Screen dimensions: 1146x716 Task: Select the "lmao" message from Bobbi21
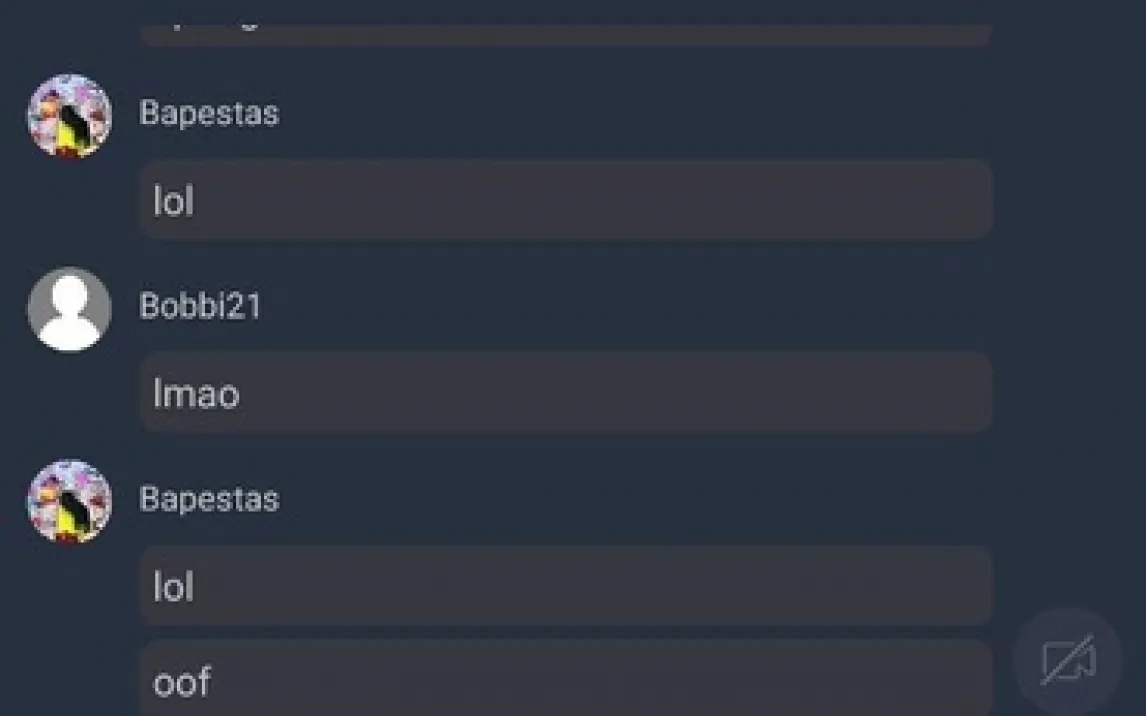click(565, 393)
